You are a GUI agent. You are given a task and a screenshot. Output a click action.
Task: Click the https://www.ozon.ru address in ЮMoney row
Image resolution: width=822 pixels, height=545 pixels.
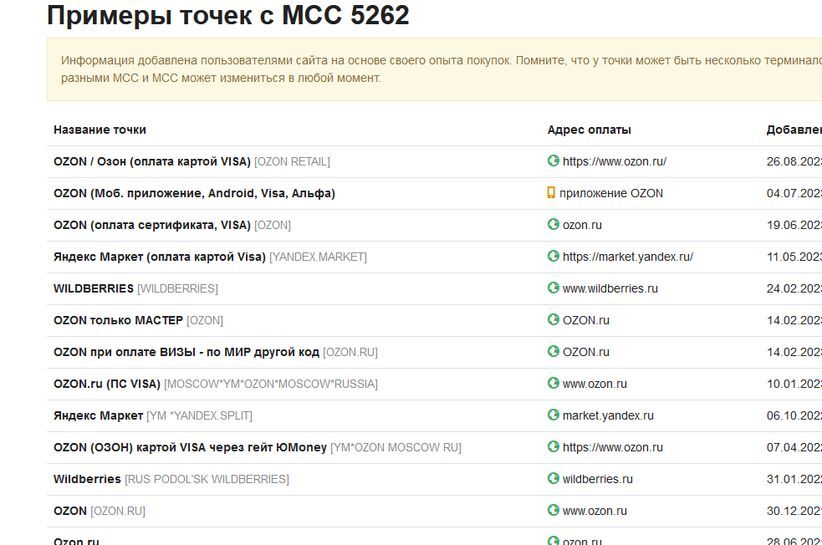(613, 448)
